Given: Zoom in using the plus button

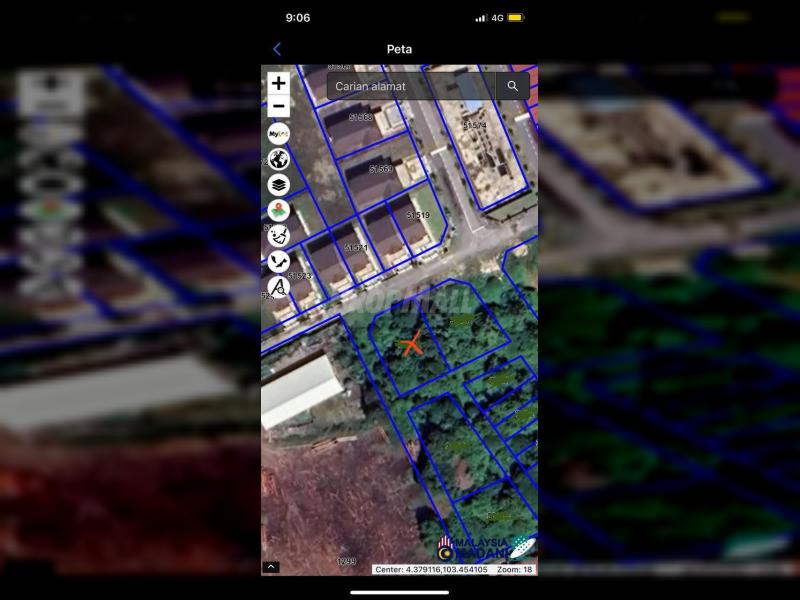Looking at the screenshot, I should [x=278, y=83].
